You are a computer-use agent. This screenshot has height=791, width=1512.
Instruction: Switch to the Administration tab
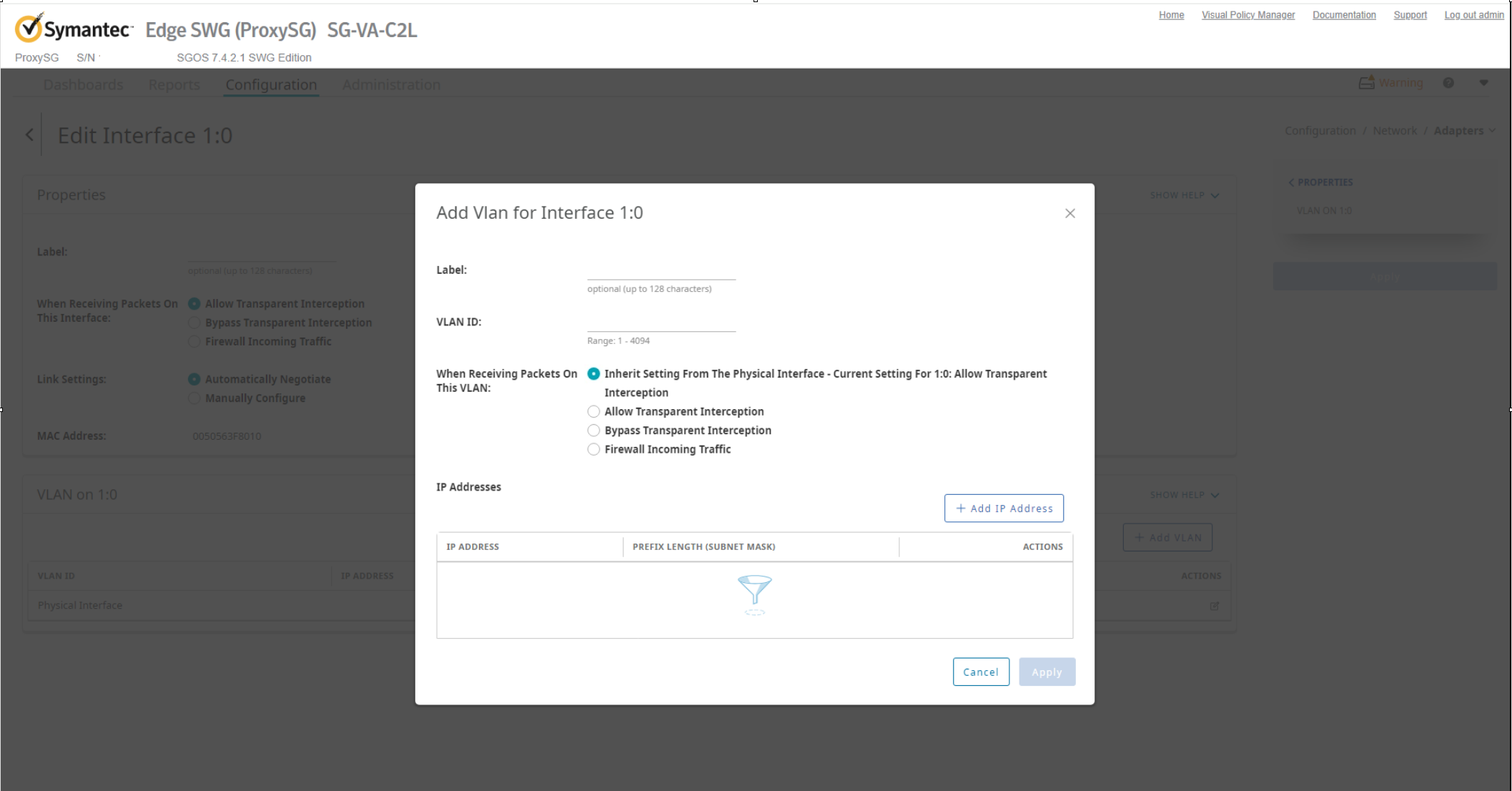point(391,84)
